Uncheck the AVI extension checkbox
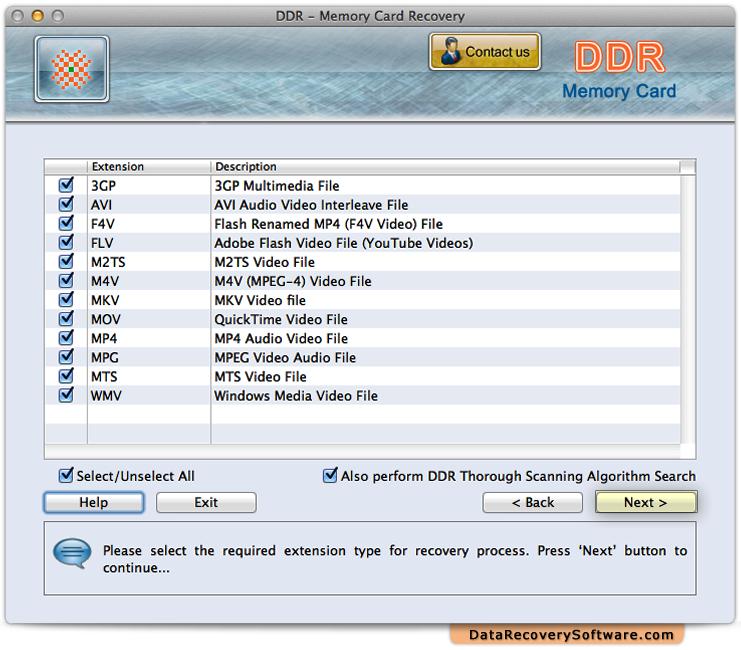The image size is (741, 650). (x=66, y=204)
